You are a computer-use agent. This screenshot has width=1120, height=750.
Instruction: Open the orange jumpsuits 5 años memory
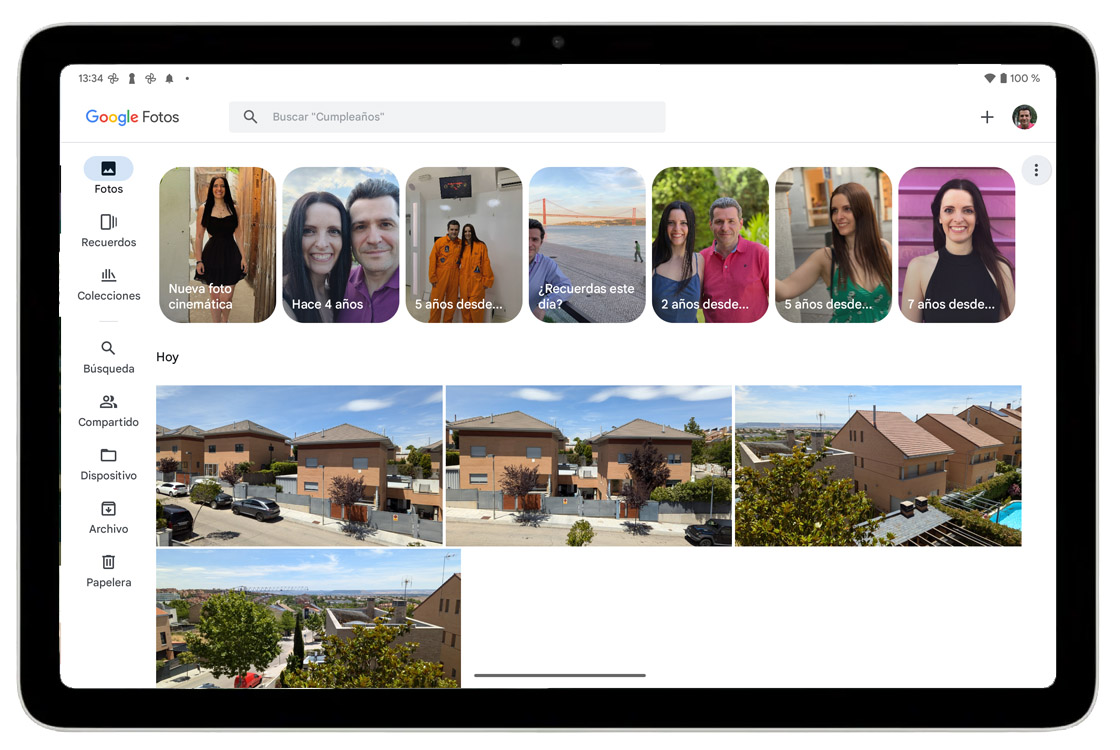pyautogui.click(x=464, y=245)
